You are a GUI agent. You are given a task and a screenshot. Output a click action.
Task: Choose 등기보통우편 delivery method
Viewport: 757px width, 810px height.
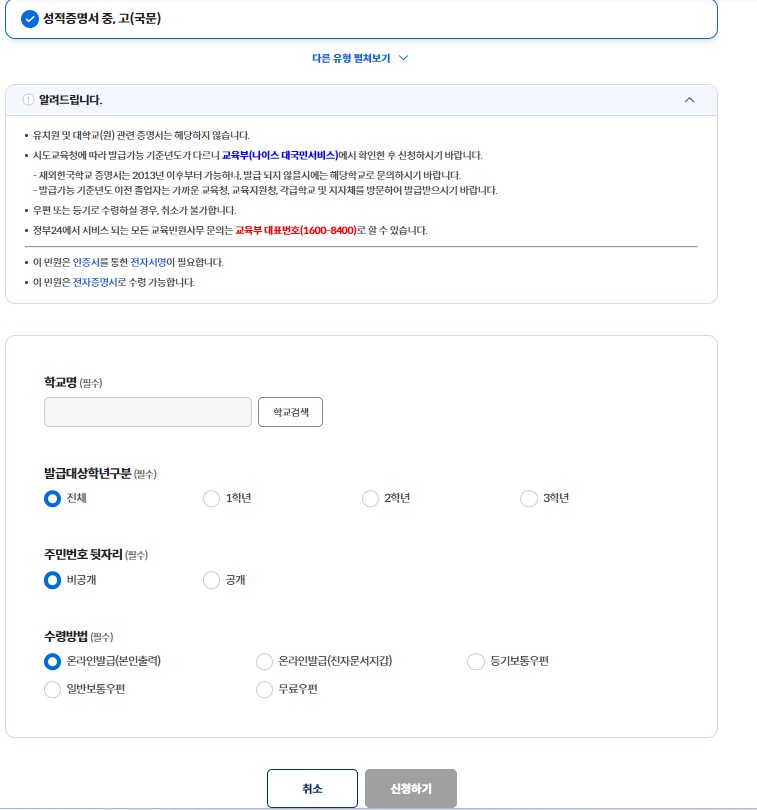pyautogui.click(x=475, y=661)
